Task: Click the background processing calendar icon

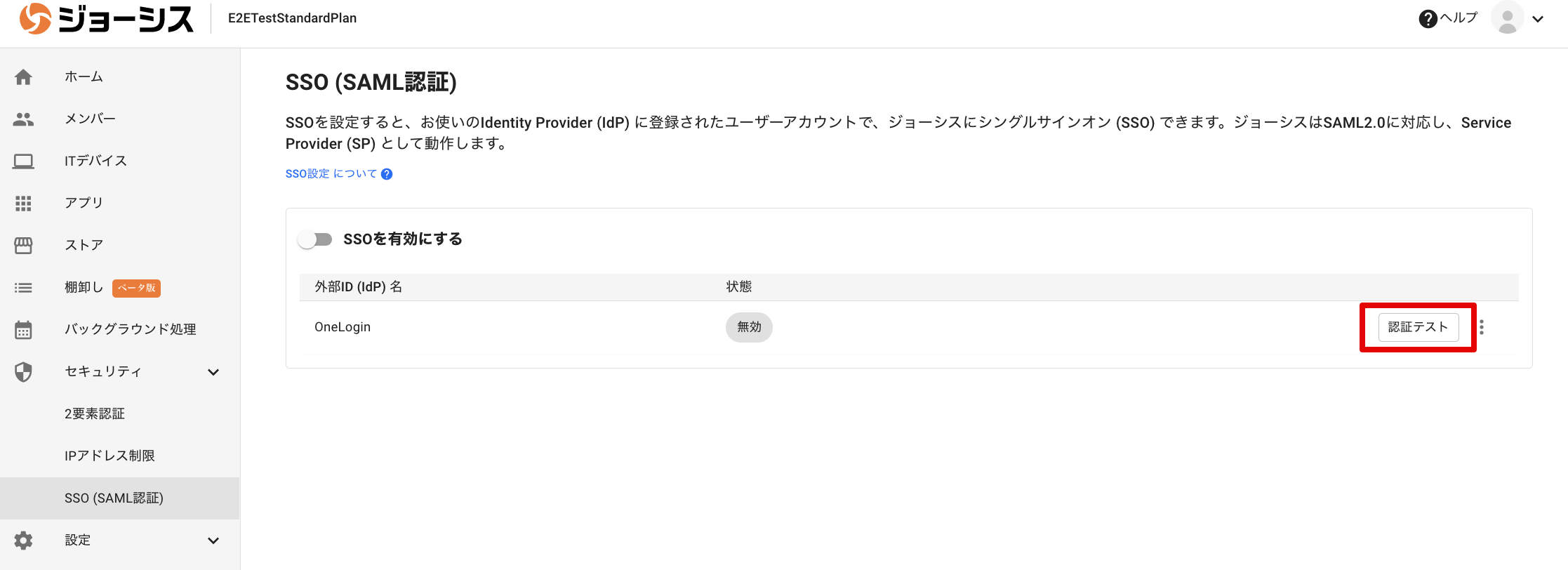Action: click(23, 330)
